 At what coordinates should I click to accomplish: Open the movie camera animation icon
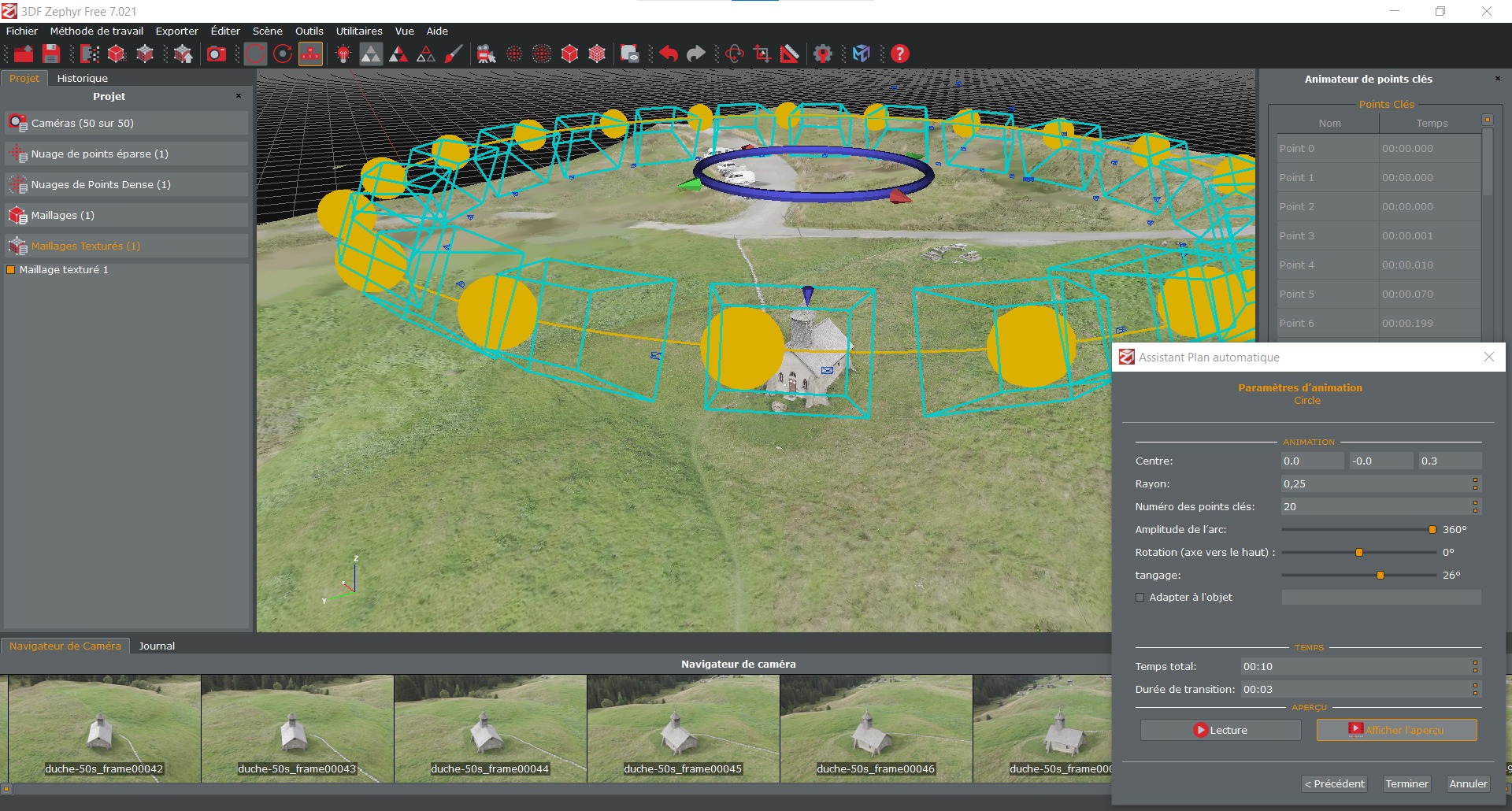click(x=487, y=54)
